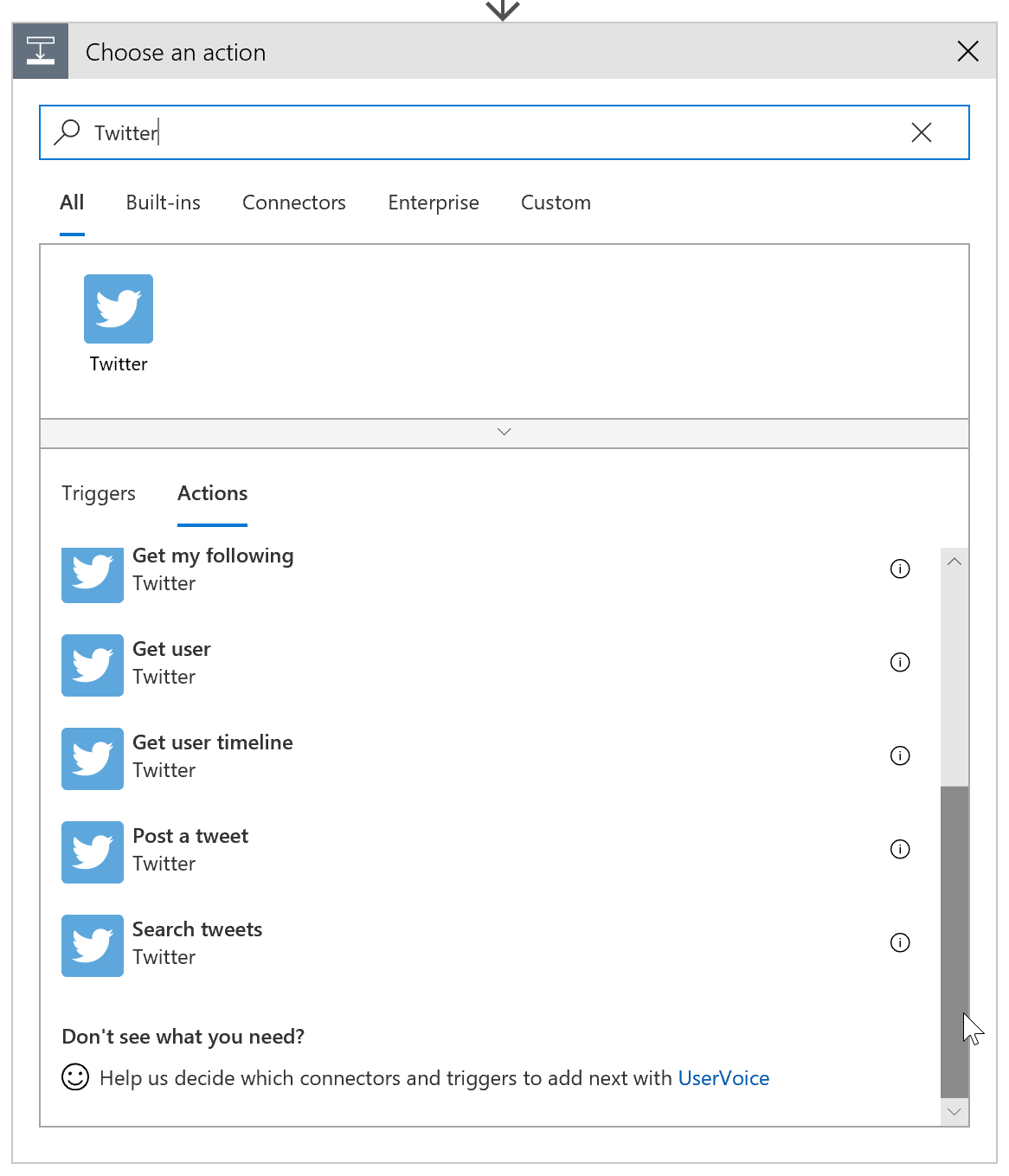This screenshot has width=1009, height=1176.
Task: Click the Post a tweet Twitter icon
Action: [93, 852]
